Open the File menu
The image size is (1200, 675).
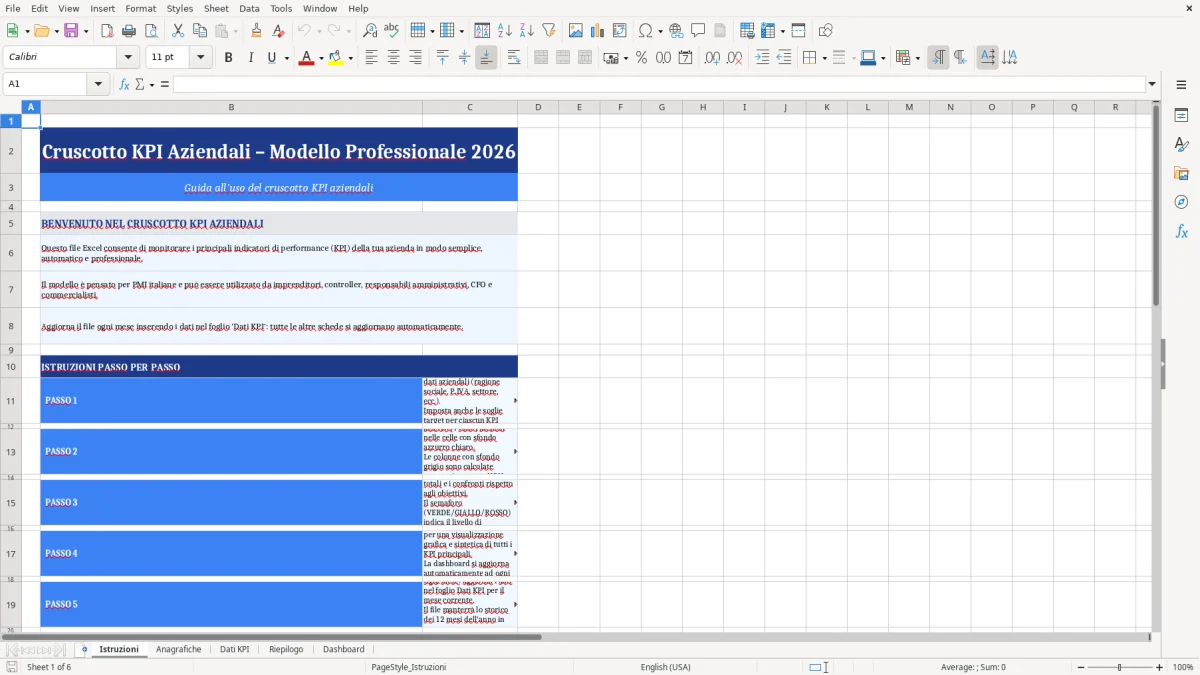point(13,8)
